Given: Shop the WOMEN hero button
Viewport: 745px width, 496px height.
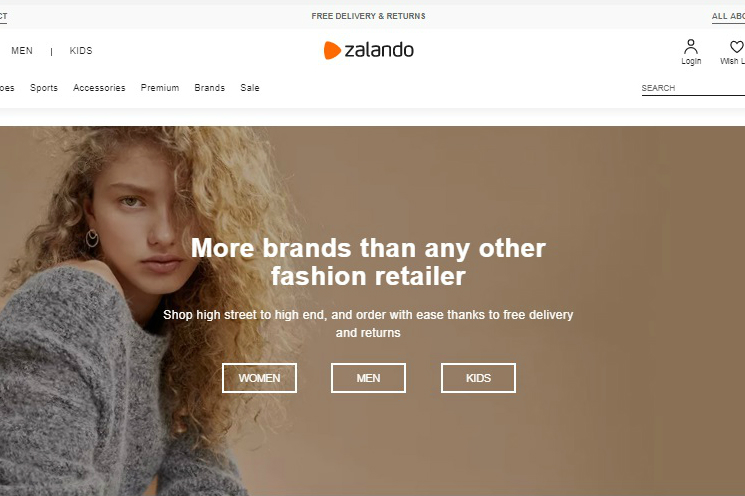Looking at the screenshot, I should 259,378.
